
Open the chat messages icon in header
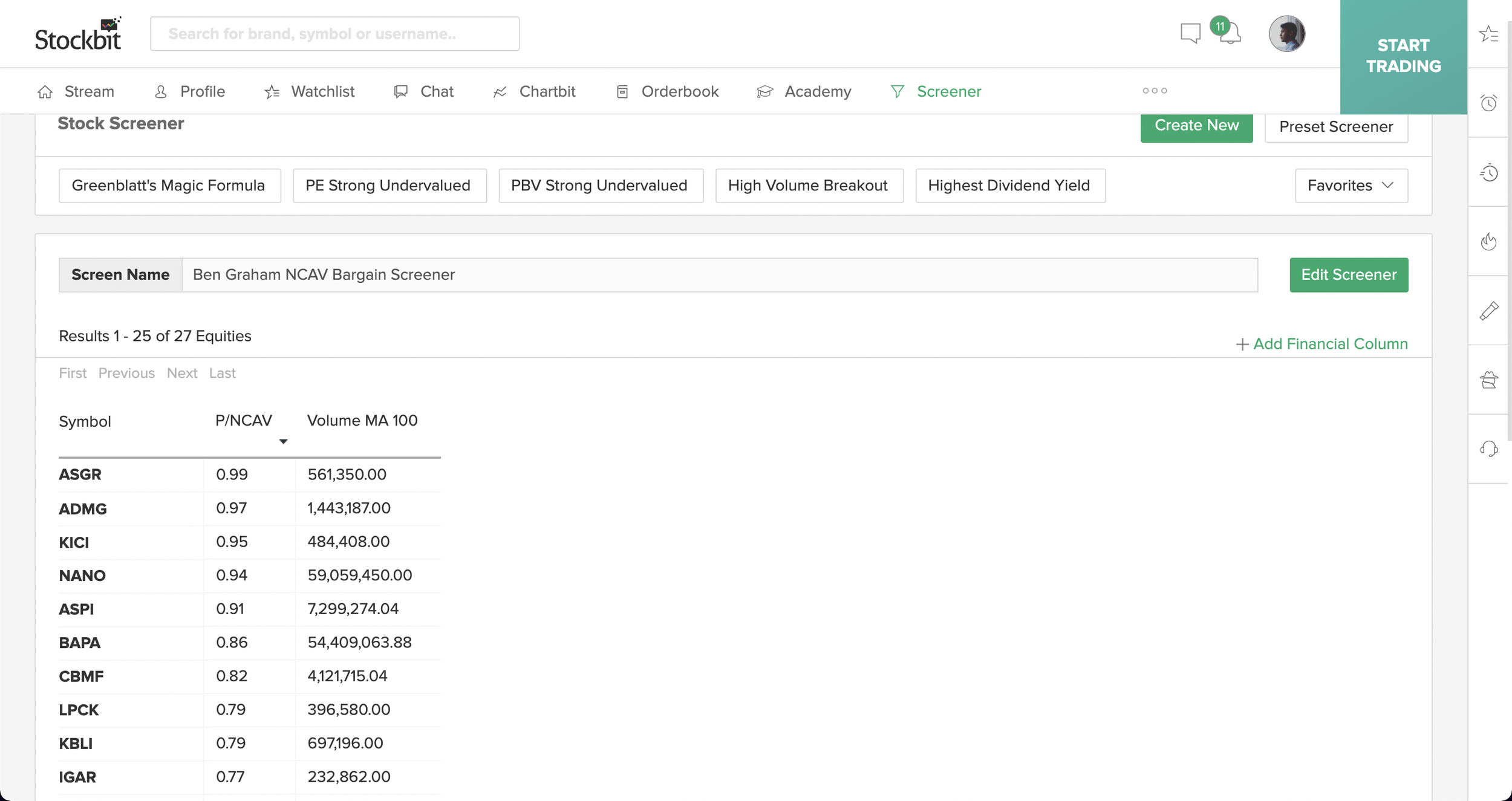coord(1190,33)
